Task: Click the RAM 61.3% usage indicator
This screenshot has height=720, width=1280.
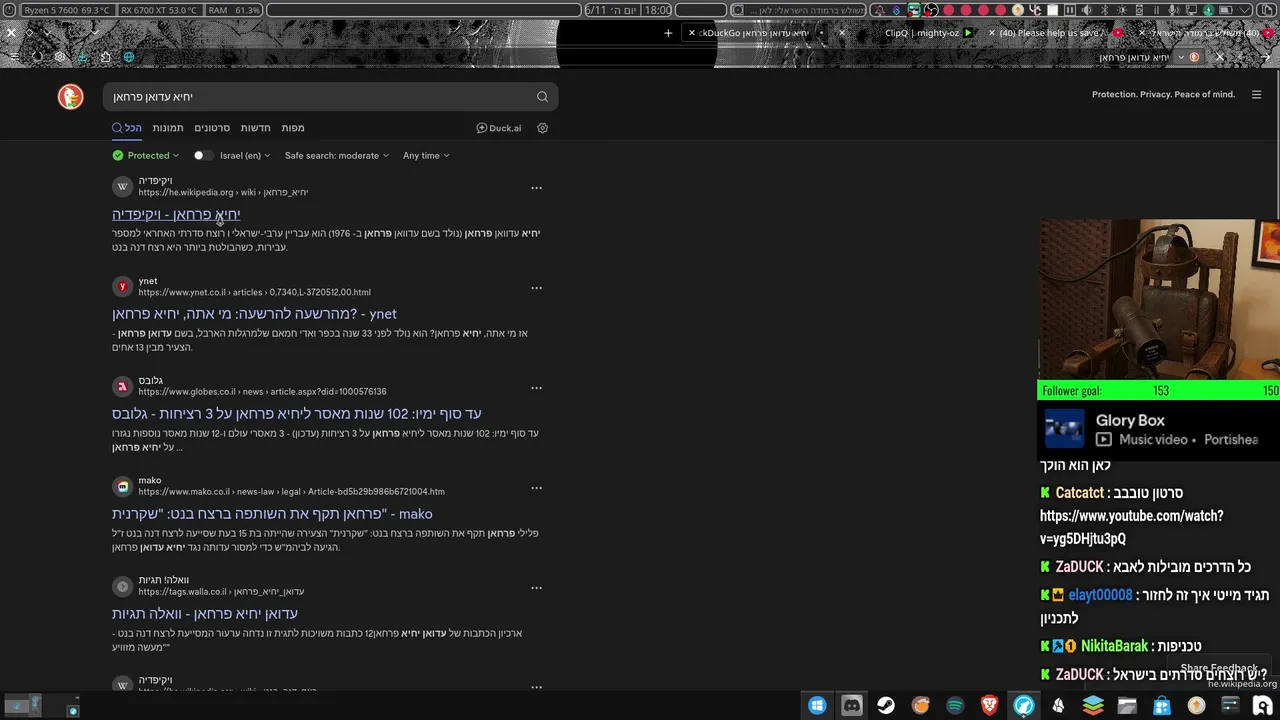Action: [233, 10]
